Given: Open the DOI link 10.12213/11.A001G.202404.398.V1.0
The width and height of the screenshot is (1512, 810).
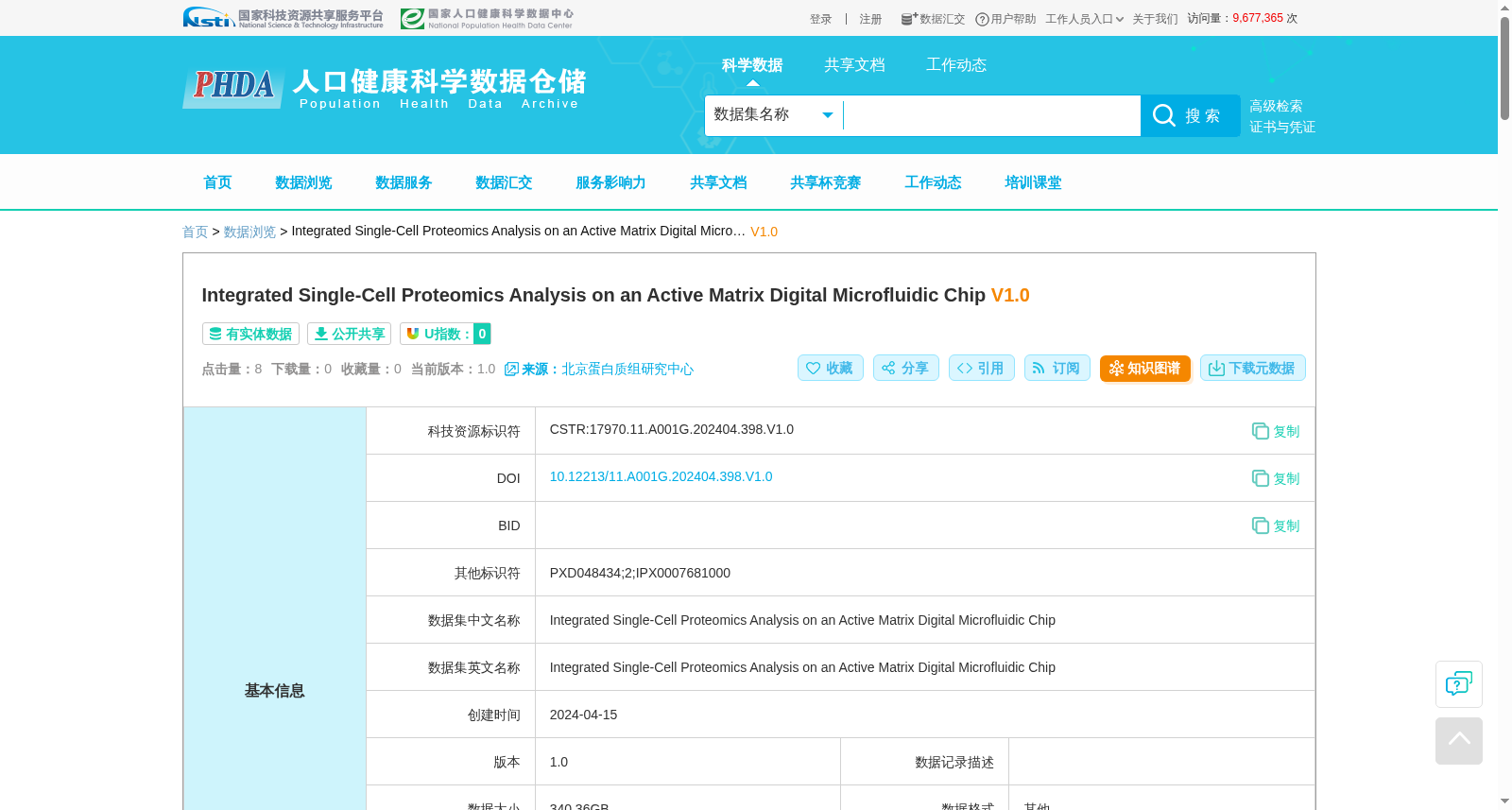Looking at the screenshot, I should (x=661, y=476).
